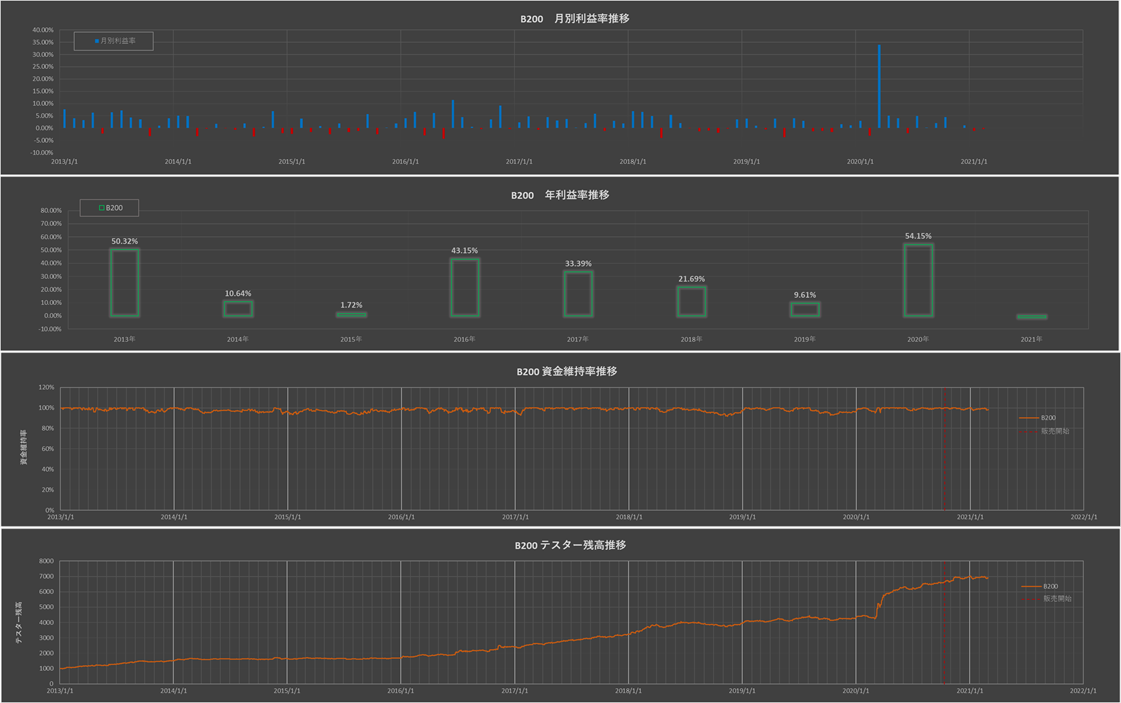Click the "B200 テスター残高推移" chart title
The width and height of the screenshot is (1121, 703).
571,546
